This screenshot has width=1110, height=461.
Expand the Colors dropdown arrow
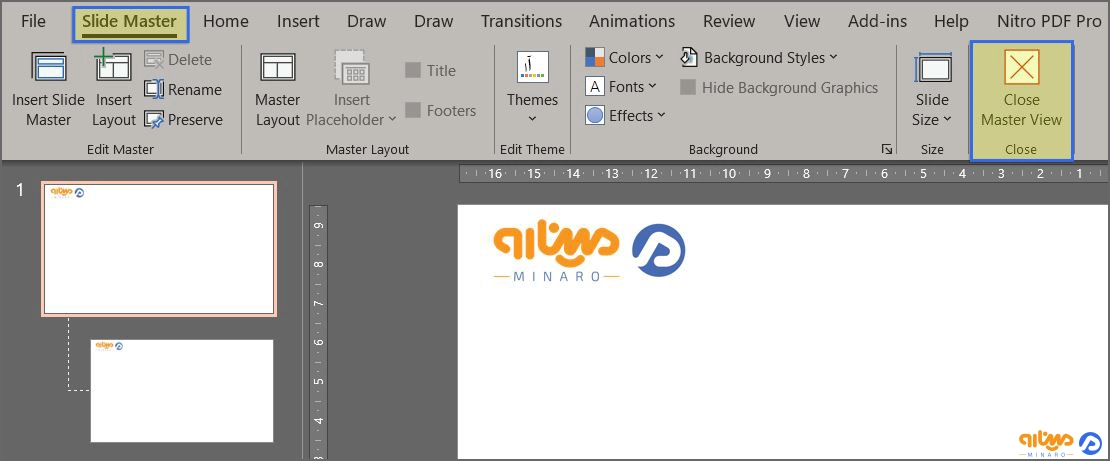660,57
